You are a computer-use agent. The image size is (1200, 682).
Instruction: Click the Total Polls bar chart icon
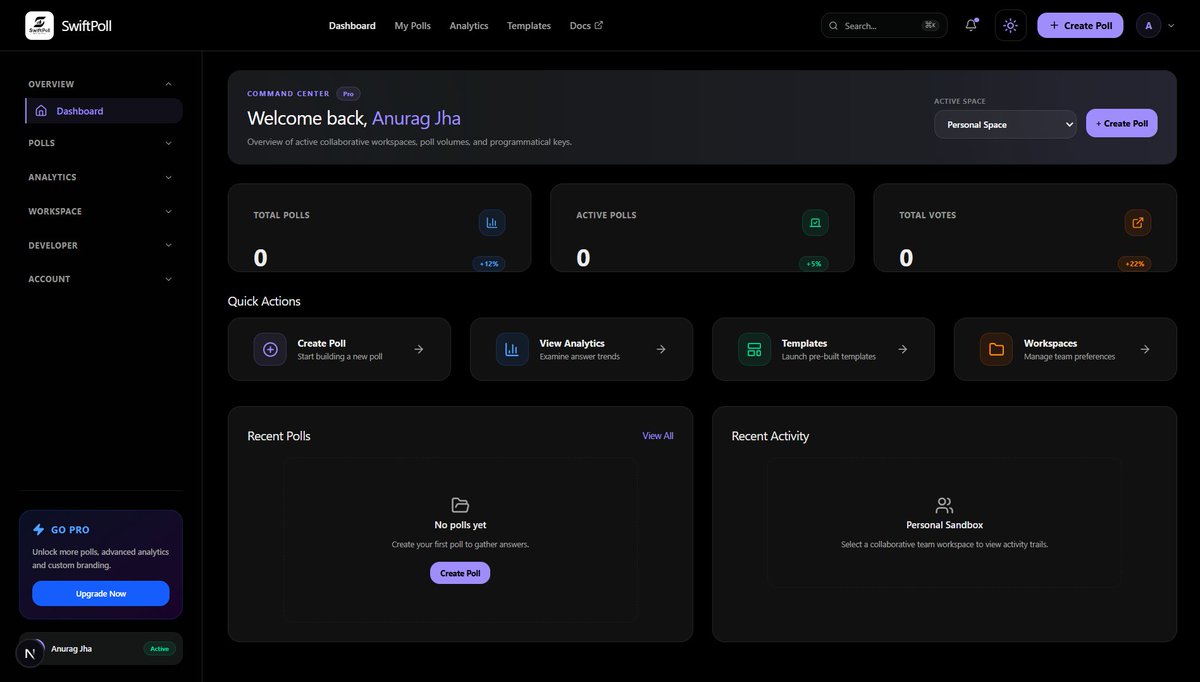click(x=492, y=223)
